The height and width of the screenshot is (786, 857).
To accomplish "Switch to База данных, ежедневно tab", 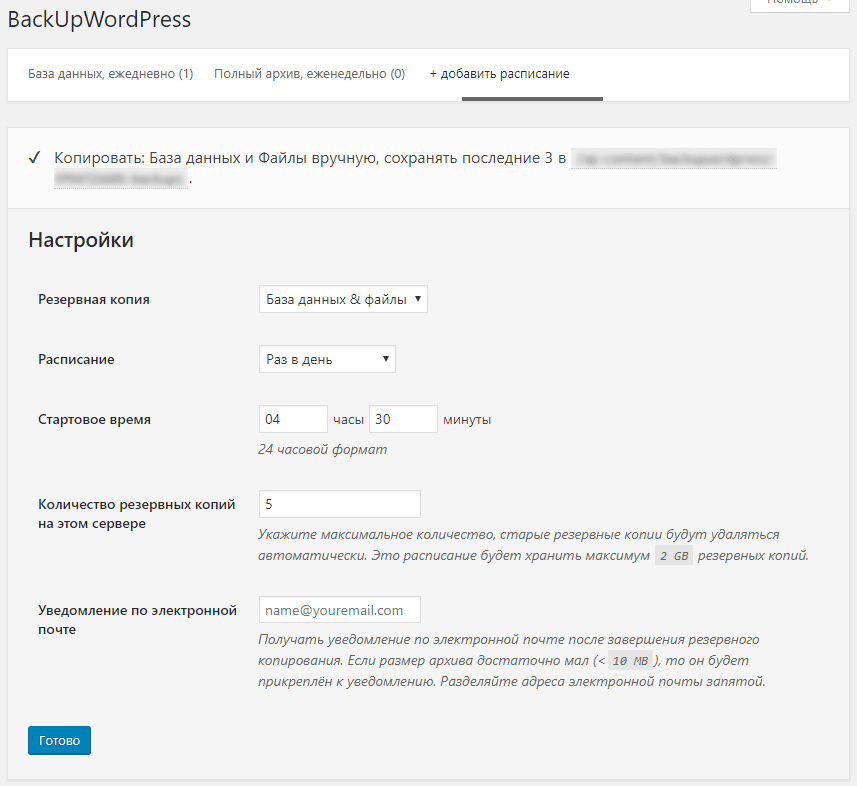I will coord(110,74).
